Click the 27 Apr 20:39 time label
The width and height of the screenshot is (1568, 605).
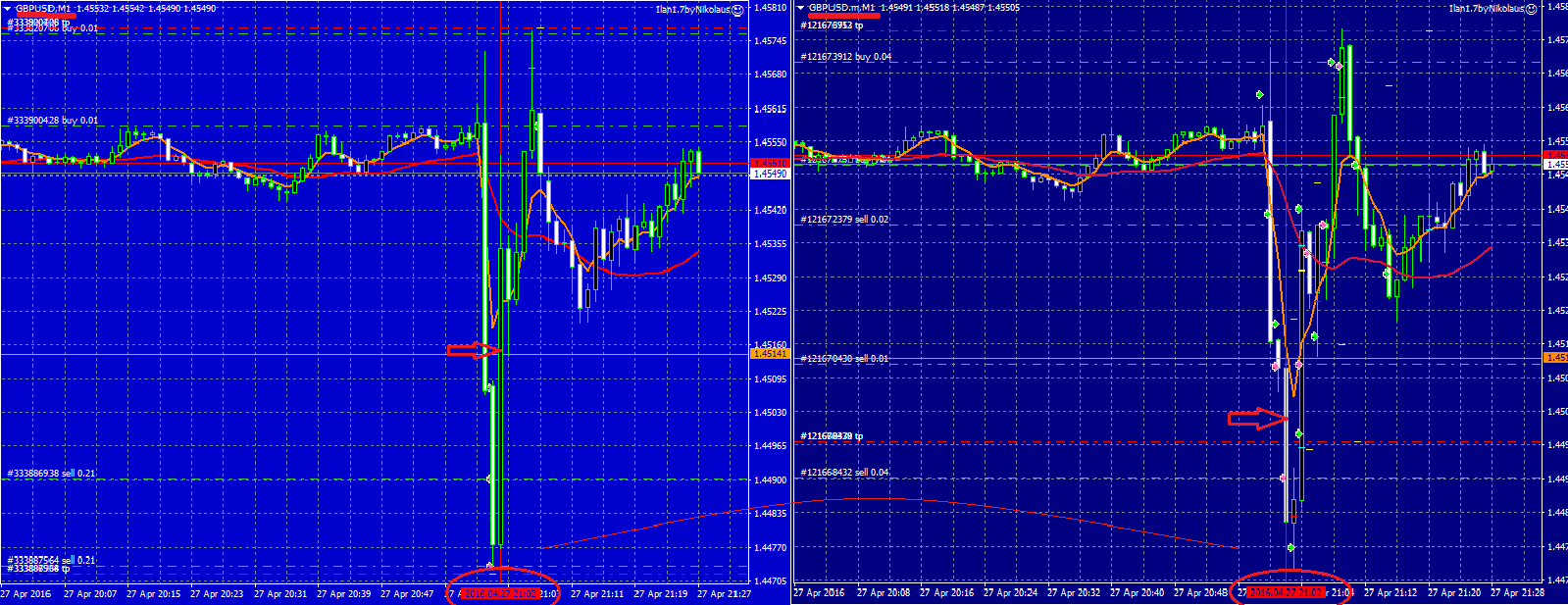pos(343,594)
